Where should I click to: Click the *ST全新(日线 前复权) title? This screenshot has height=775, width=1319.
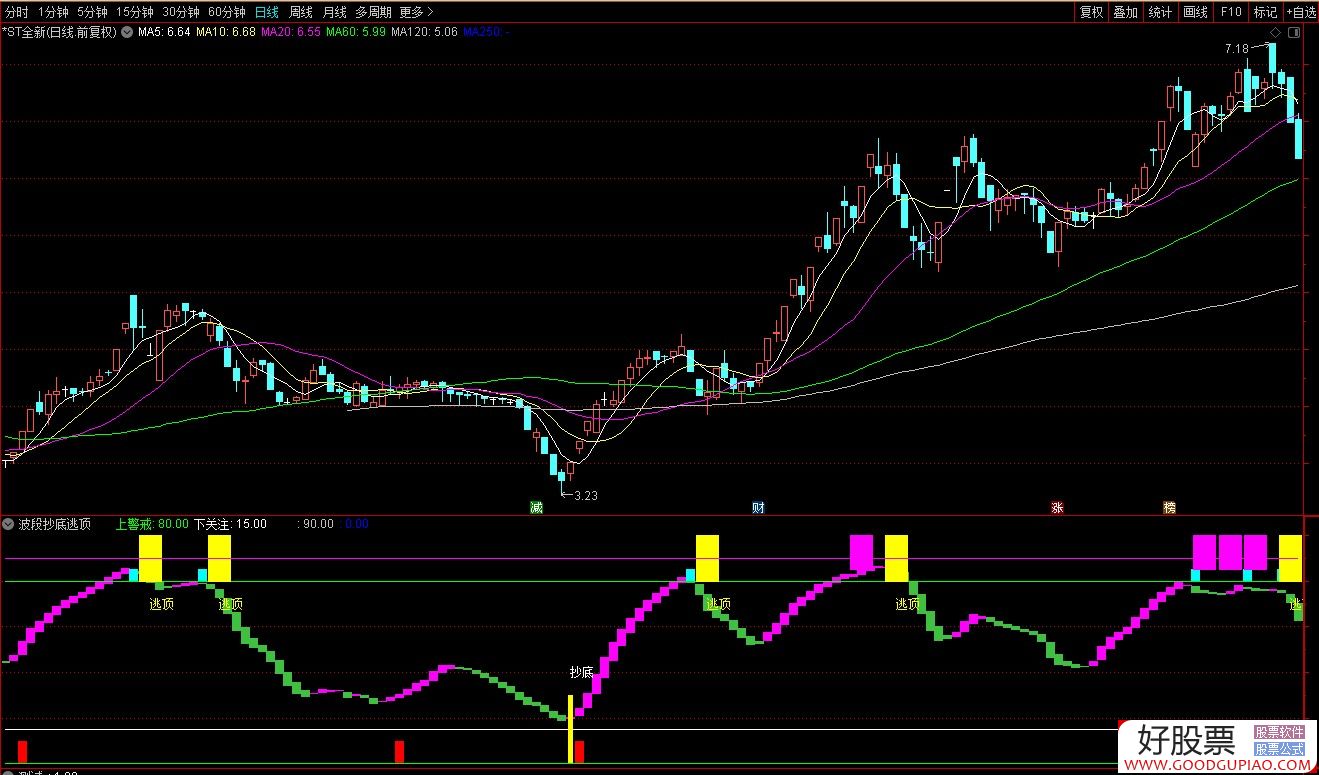tap(59, 32)
